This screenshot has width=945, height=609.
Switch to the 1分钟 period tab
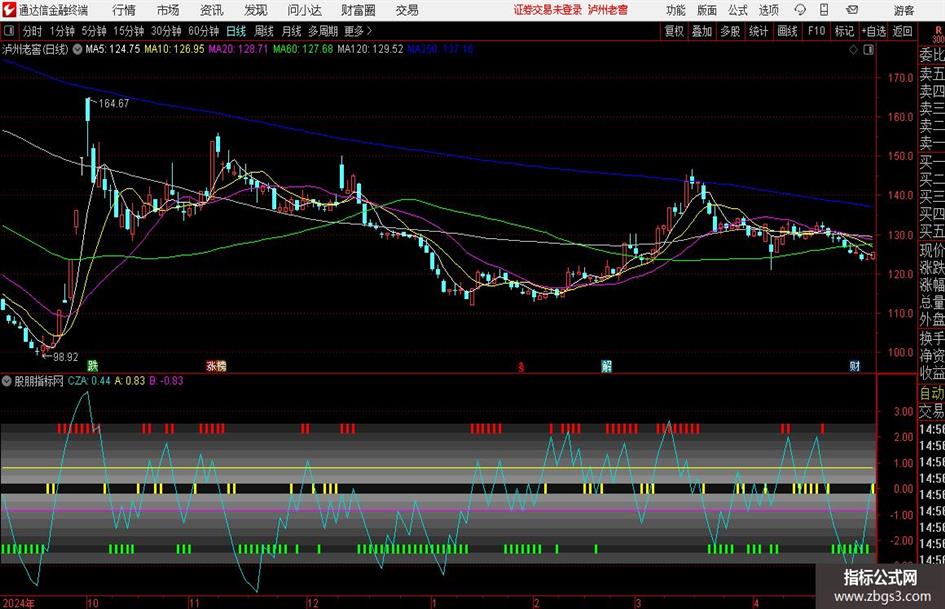click(x=62, y=31)
